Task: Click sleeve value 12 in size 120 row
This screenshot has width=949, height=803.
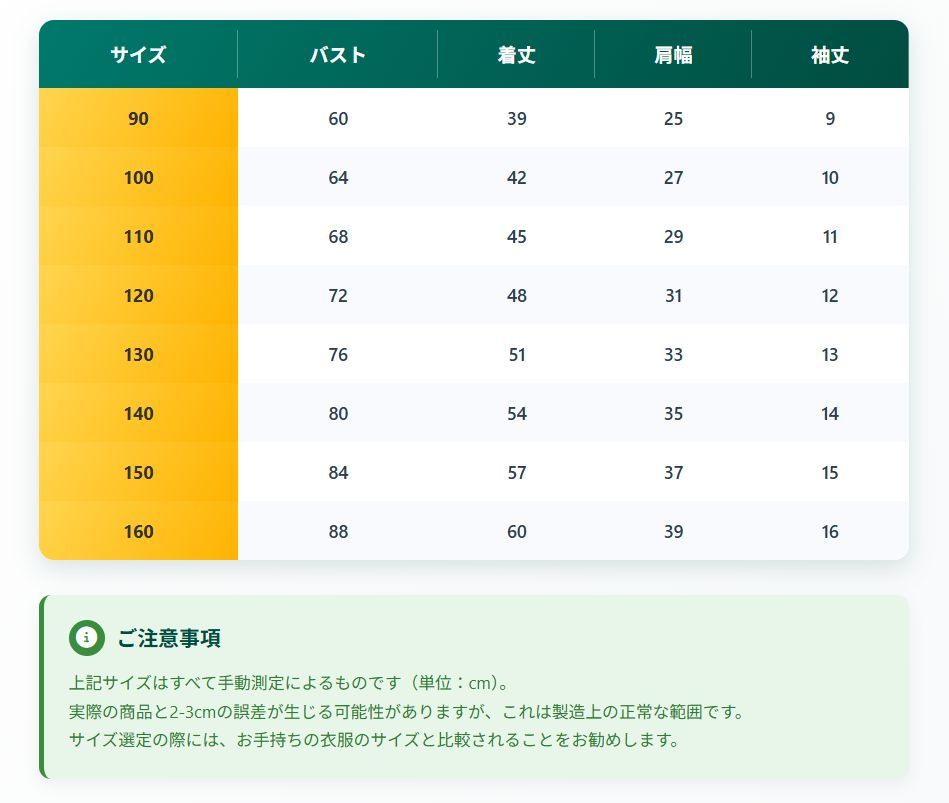Action: tap(830, 295)
